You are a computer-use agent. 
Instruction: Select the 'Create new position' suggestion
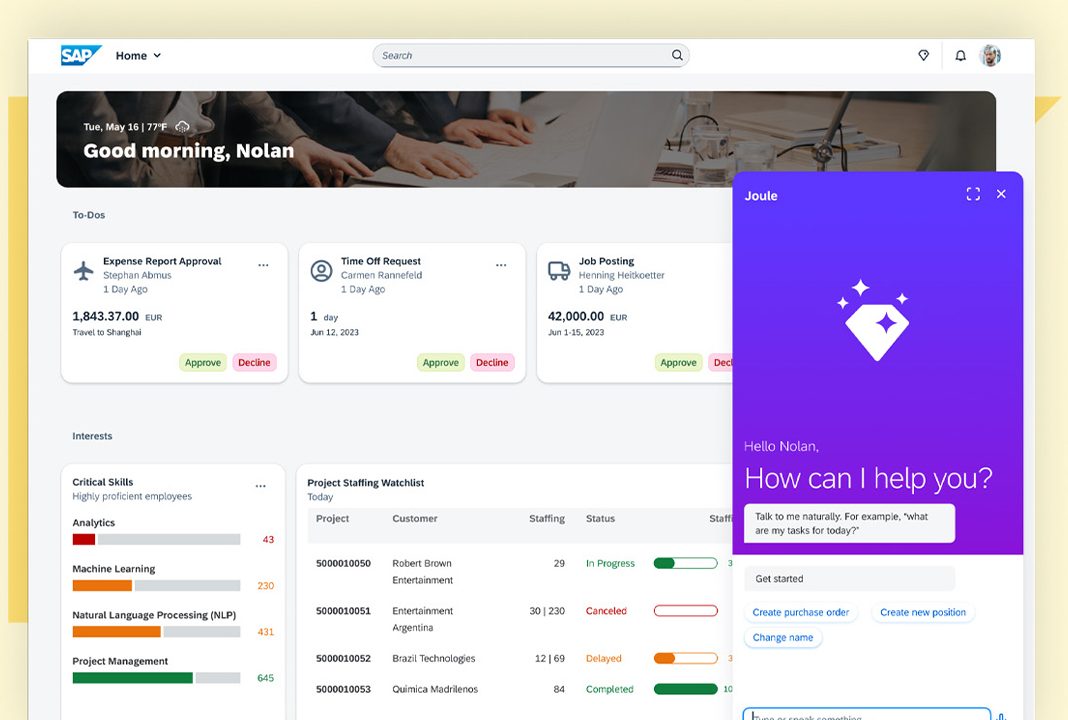coord(923,612)
